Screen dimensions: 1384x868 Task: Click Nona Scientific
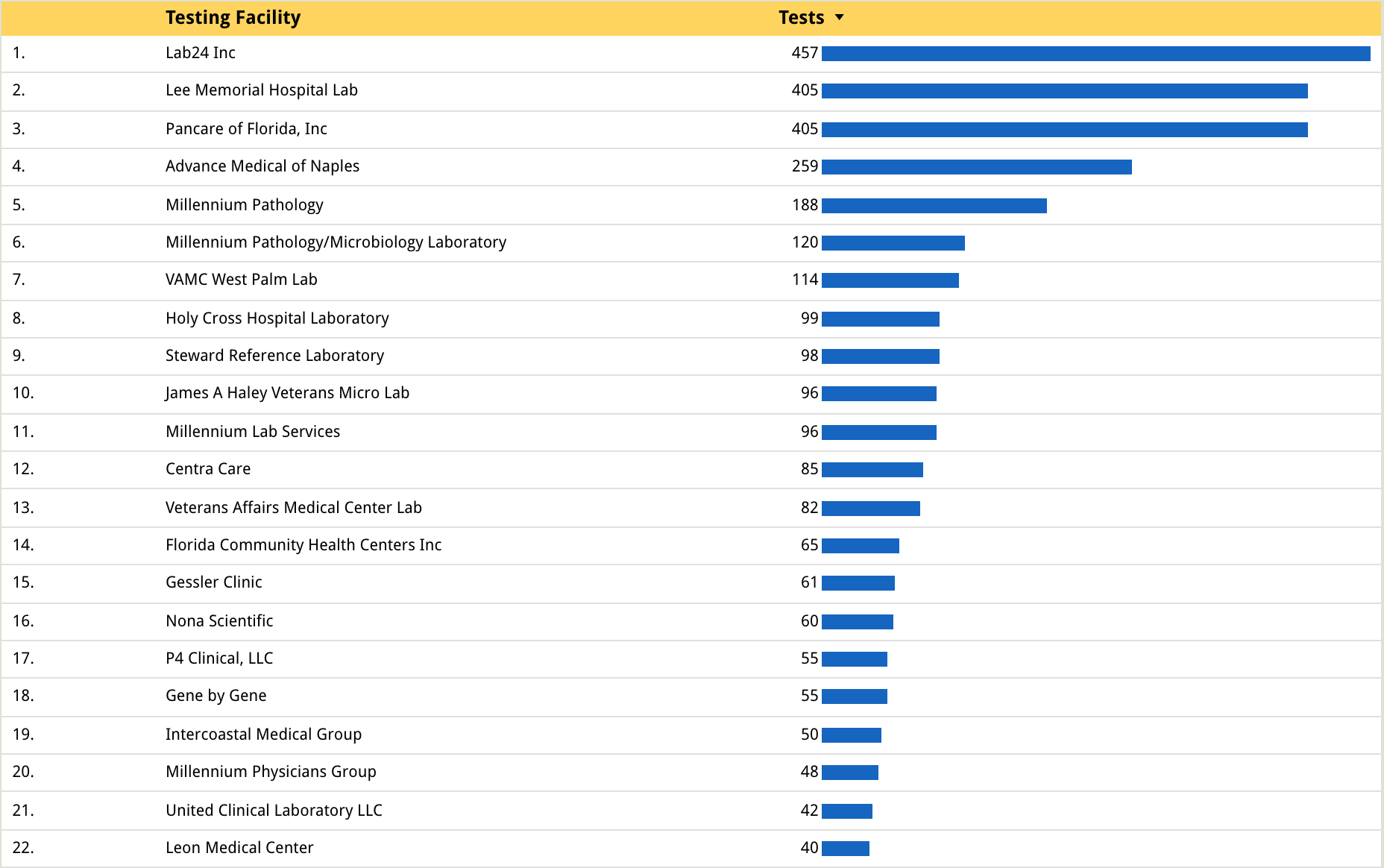(x=219, y=621)
